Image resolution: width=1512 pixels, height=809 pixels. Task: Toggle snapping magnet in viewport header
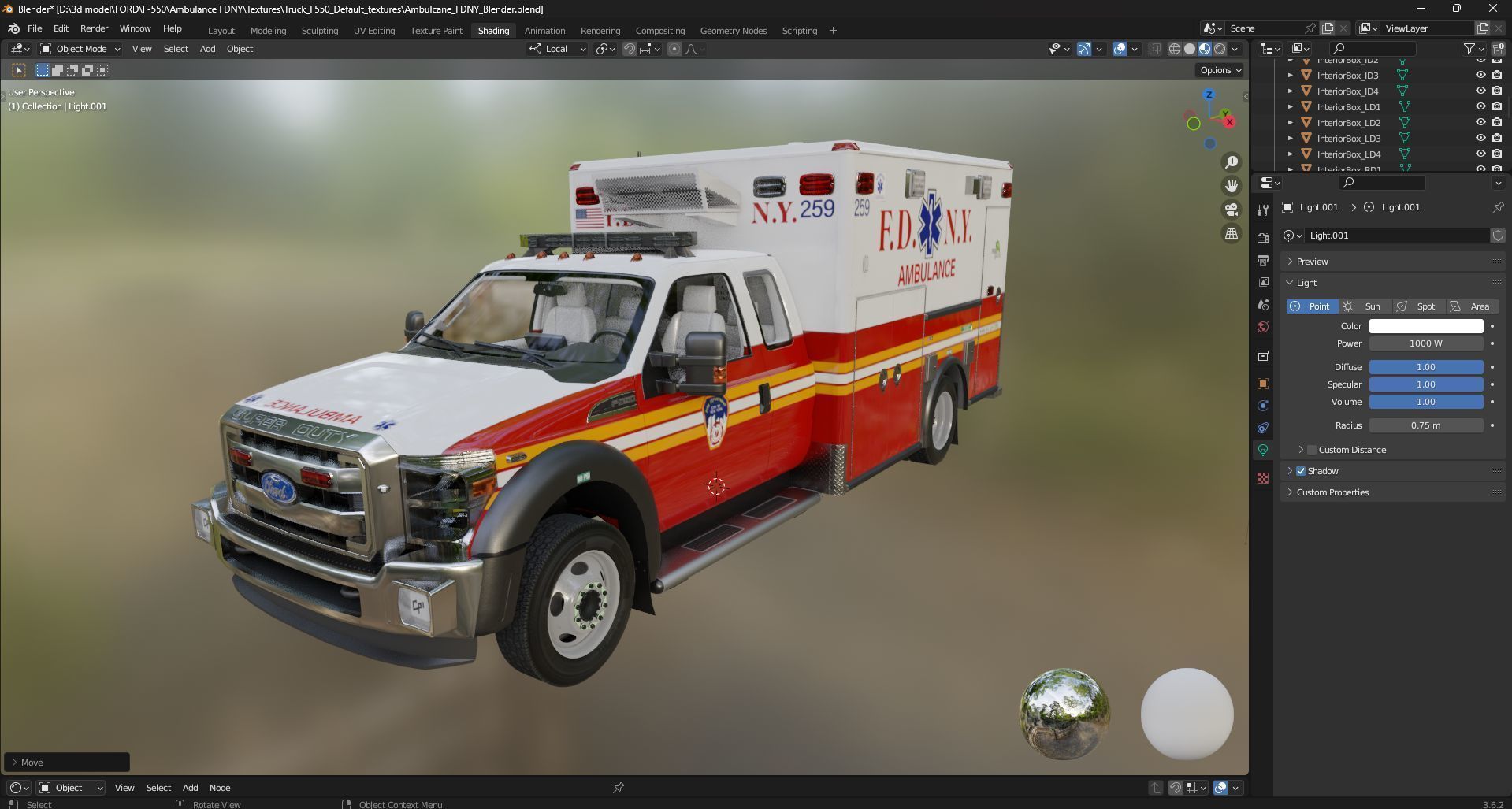pyautogui.click(x=630, y=49)
